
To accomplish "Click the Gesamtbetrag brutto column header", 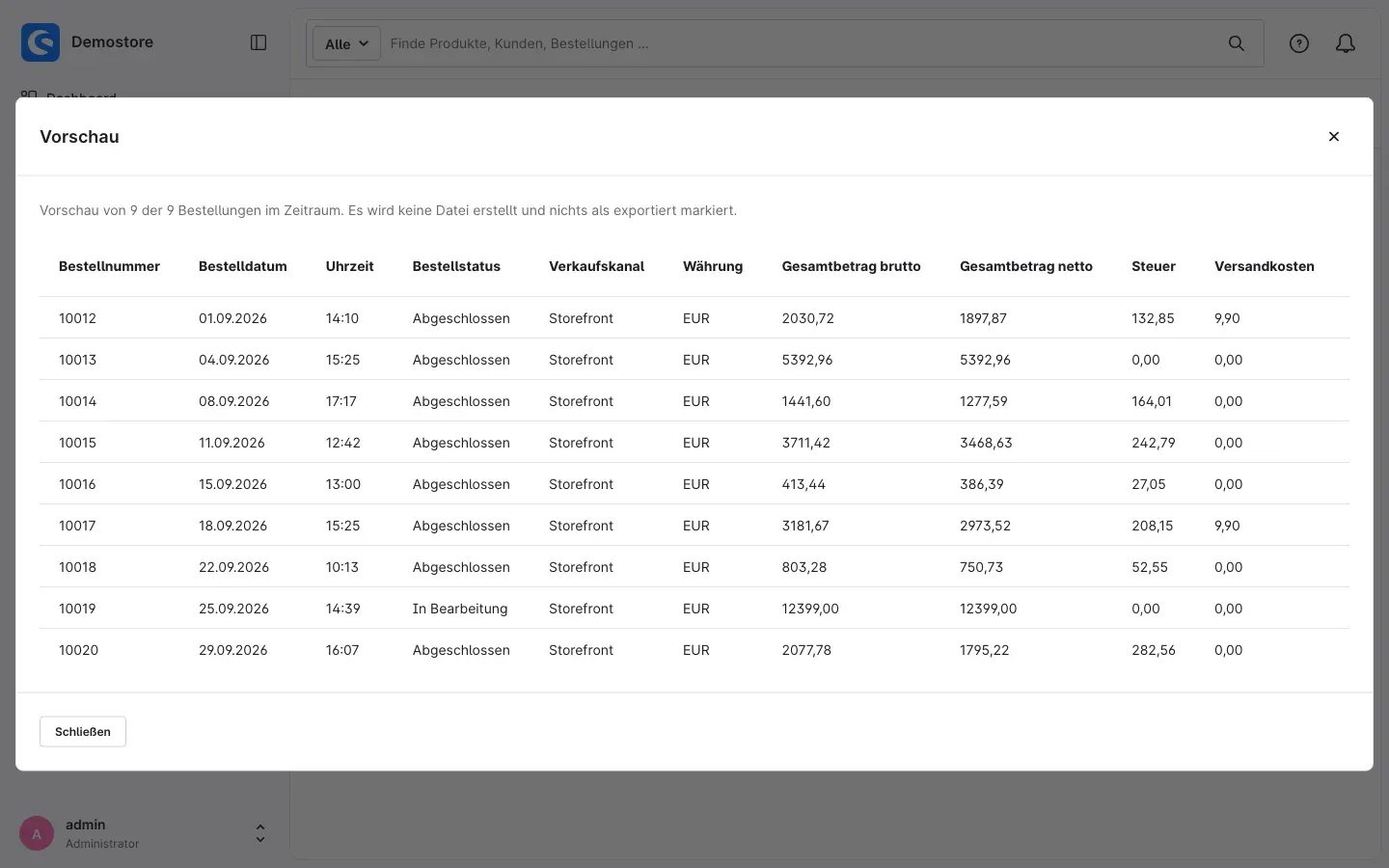I will point(851,266).
